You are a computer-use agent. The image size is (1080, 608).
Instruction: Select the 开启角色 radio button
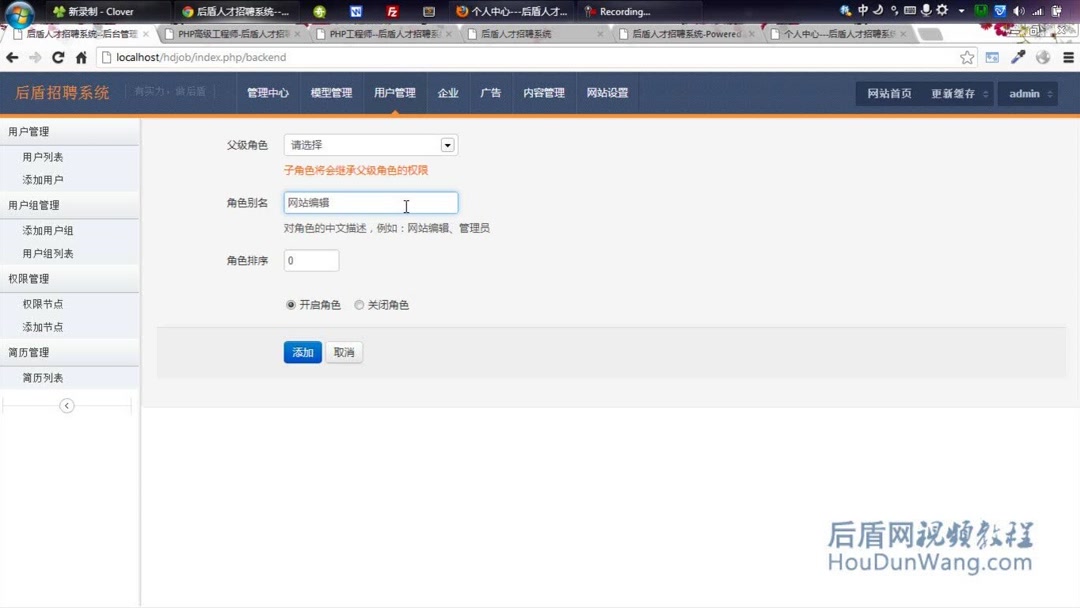click(x=290, y=305)
